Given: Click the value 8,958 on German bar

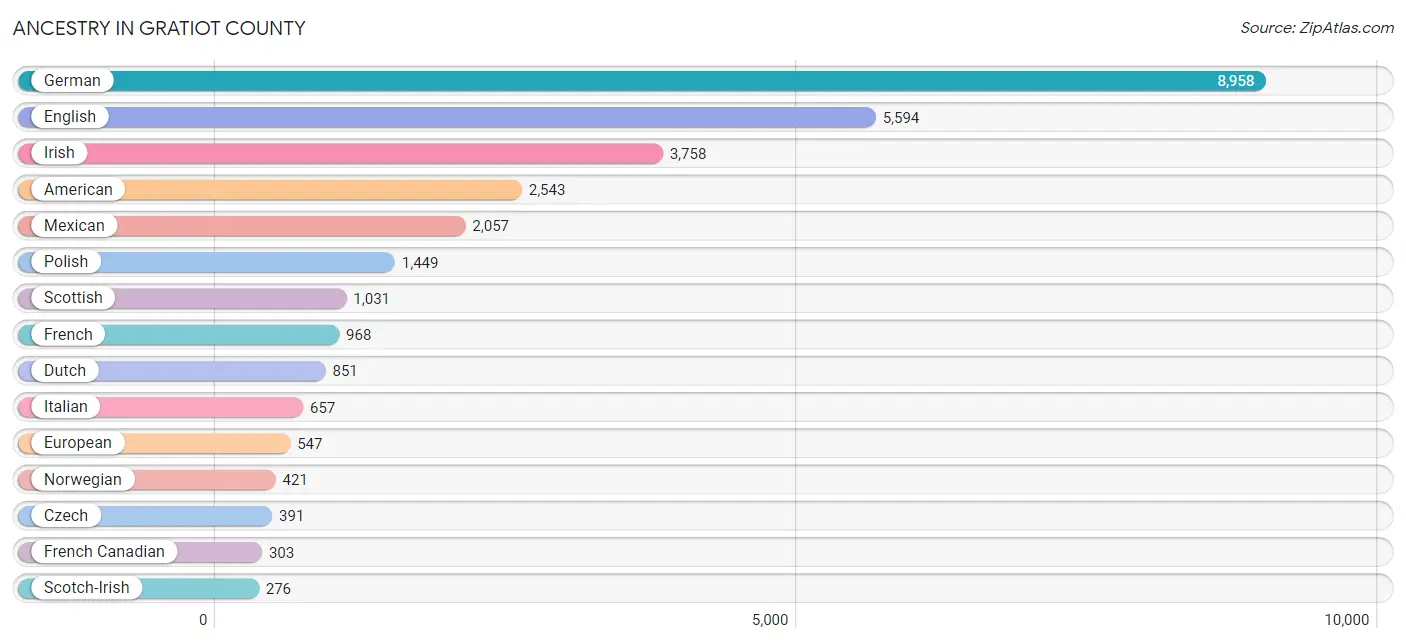Looking at the screenshot, I should (1235, 81).
